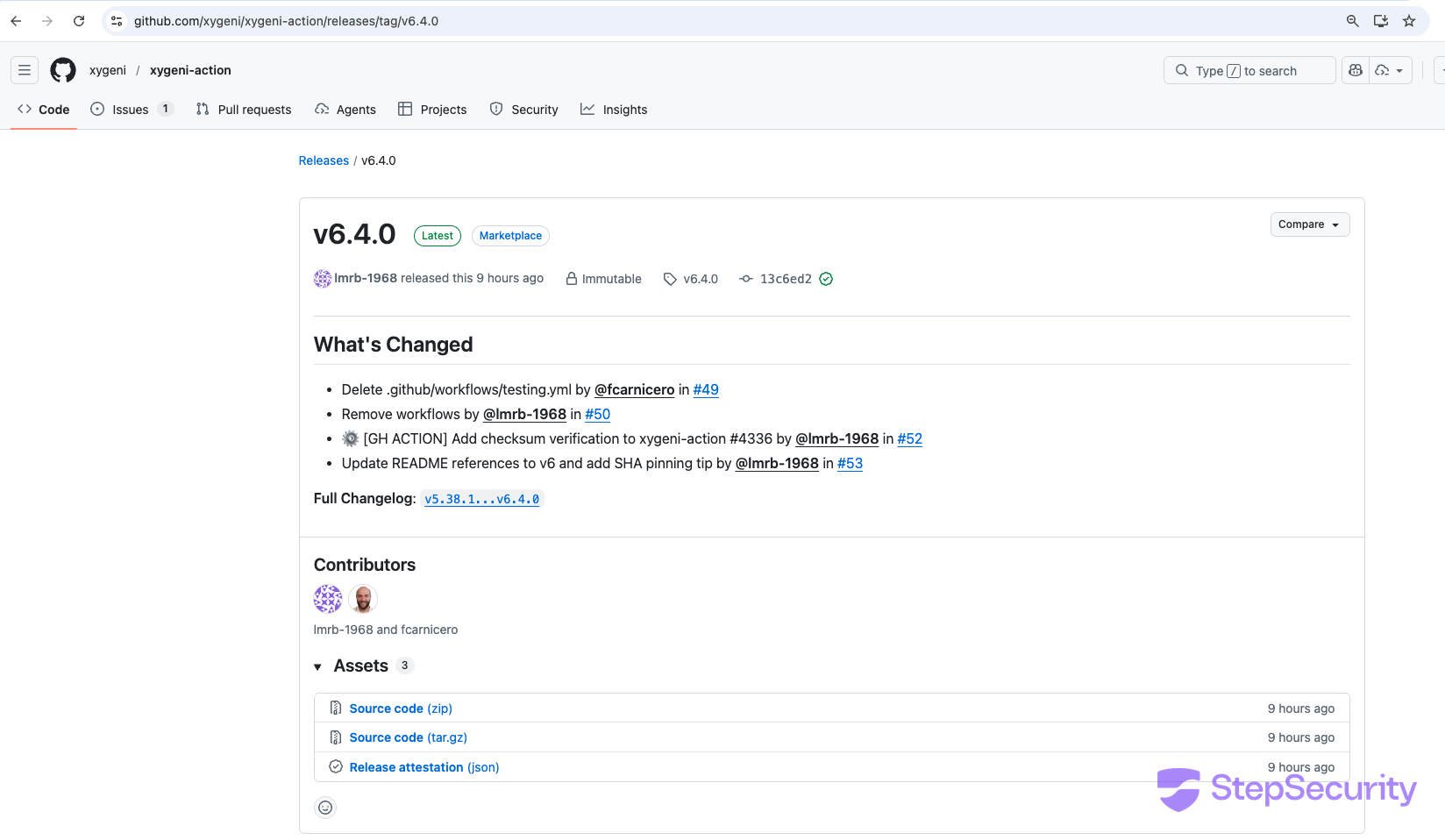Go to GitHub home via Octocat logo
The height and width of the screenshot is (840, 1445).
[x=63, y=70]
